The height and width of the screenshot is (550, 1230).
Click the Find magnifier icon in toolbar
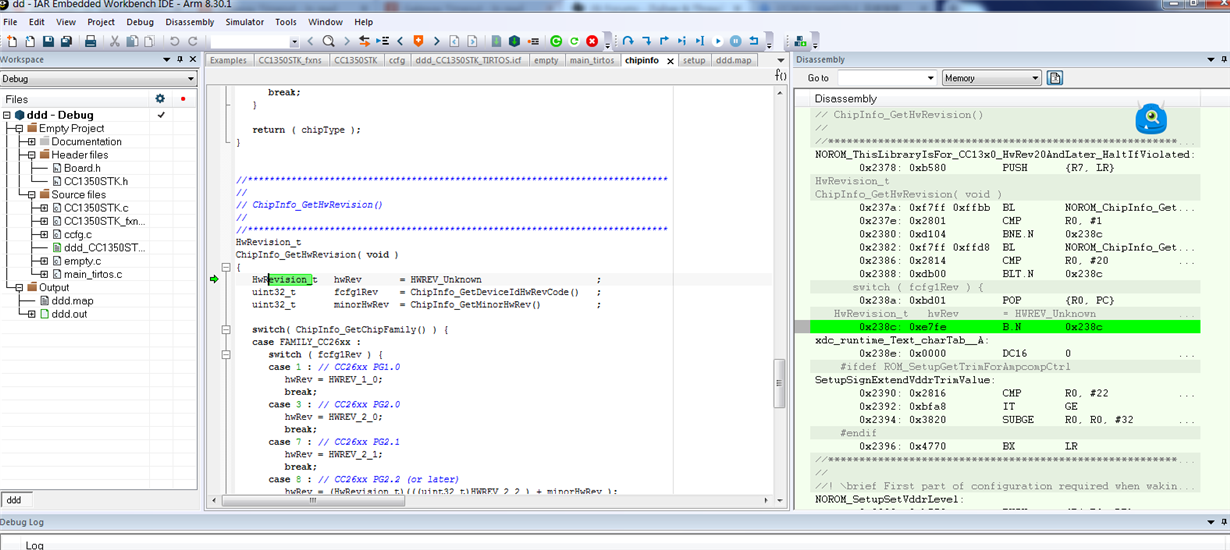click(x=328, y=41)
